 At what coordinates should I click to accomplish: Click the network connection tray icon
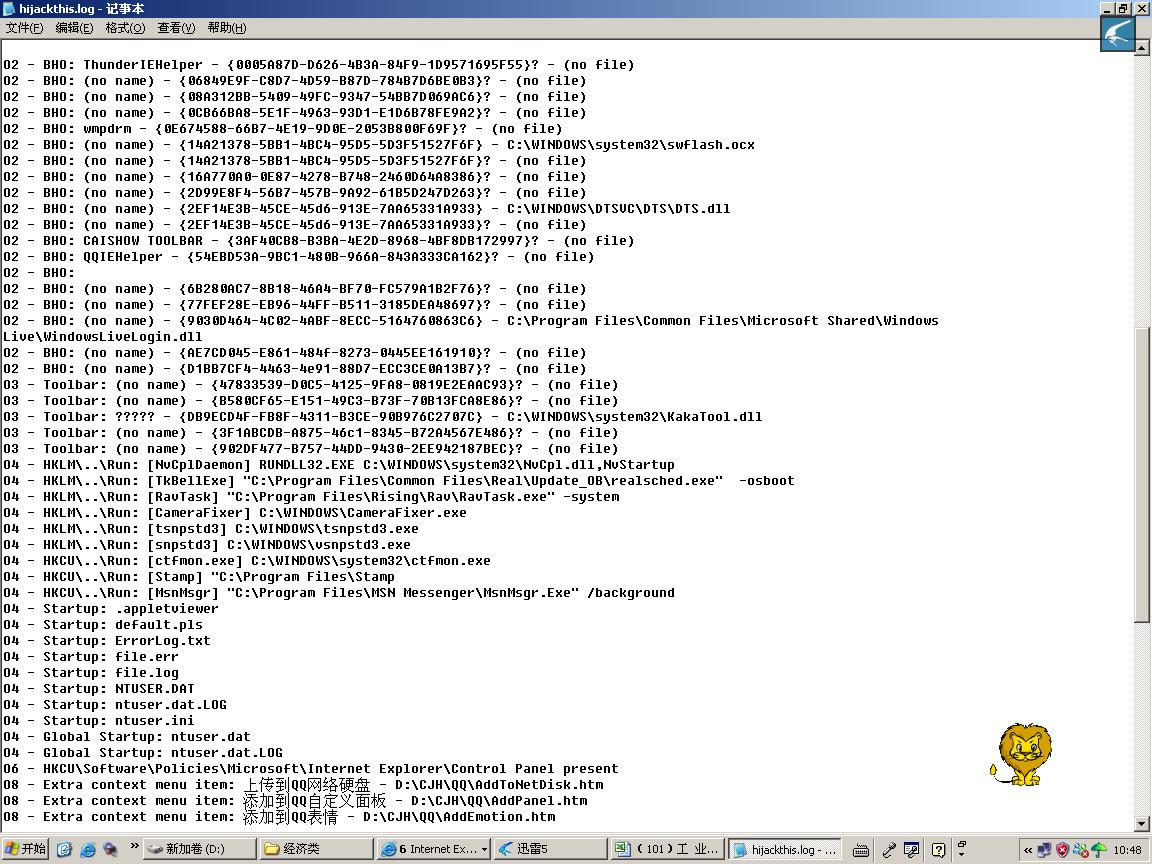pos(1044,850)
